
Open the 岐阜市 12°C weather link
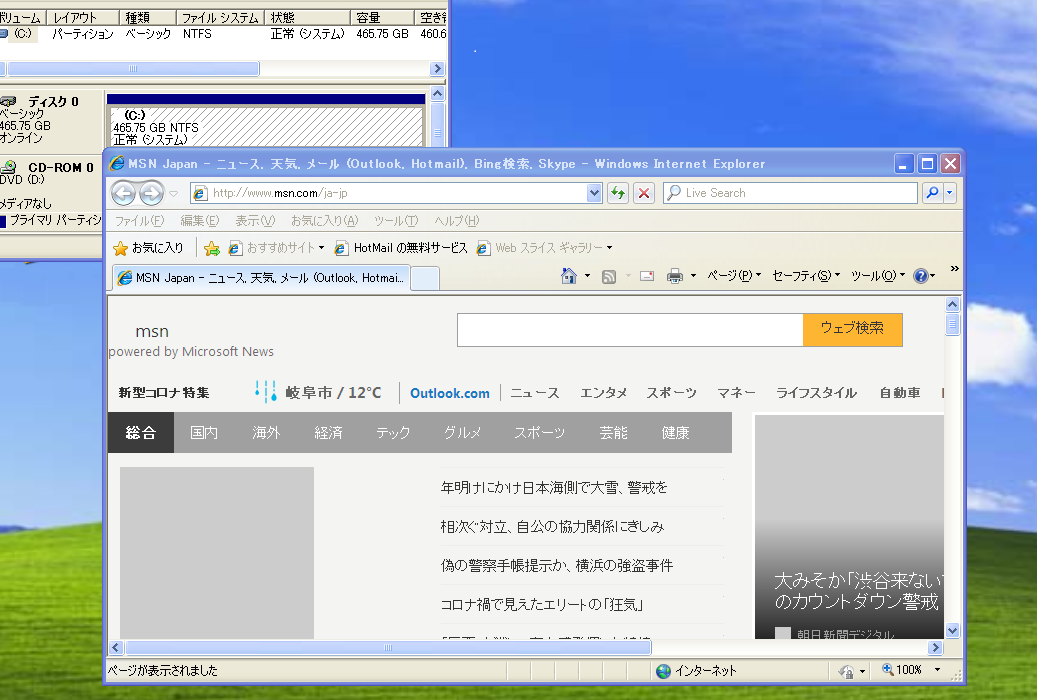pos(319,392)
